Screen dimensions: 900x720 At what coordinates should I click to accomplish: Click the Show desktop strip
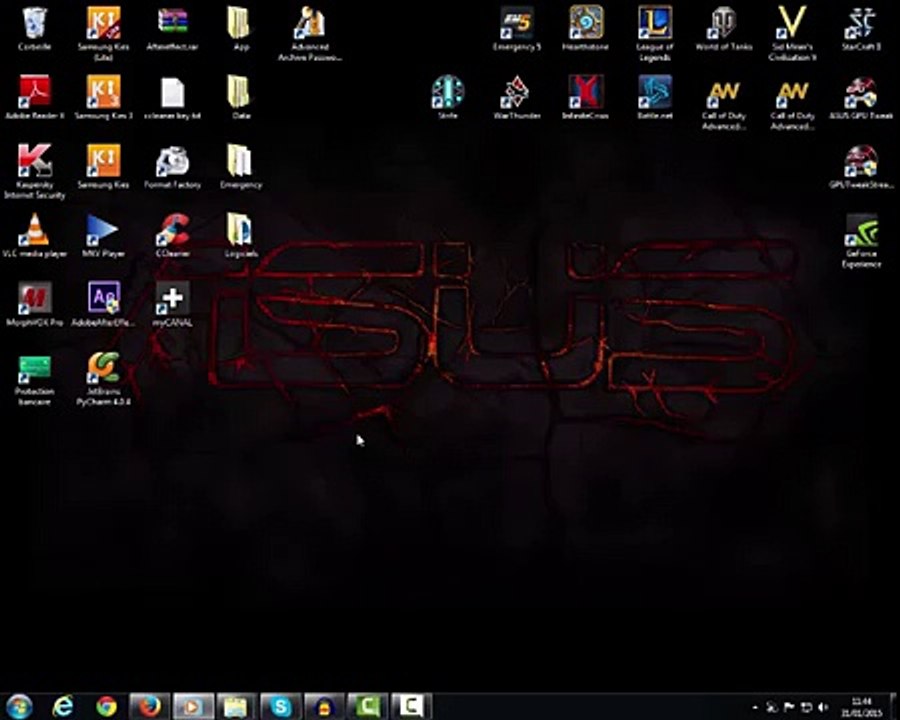pos(894,707)
